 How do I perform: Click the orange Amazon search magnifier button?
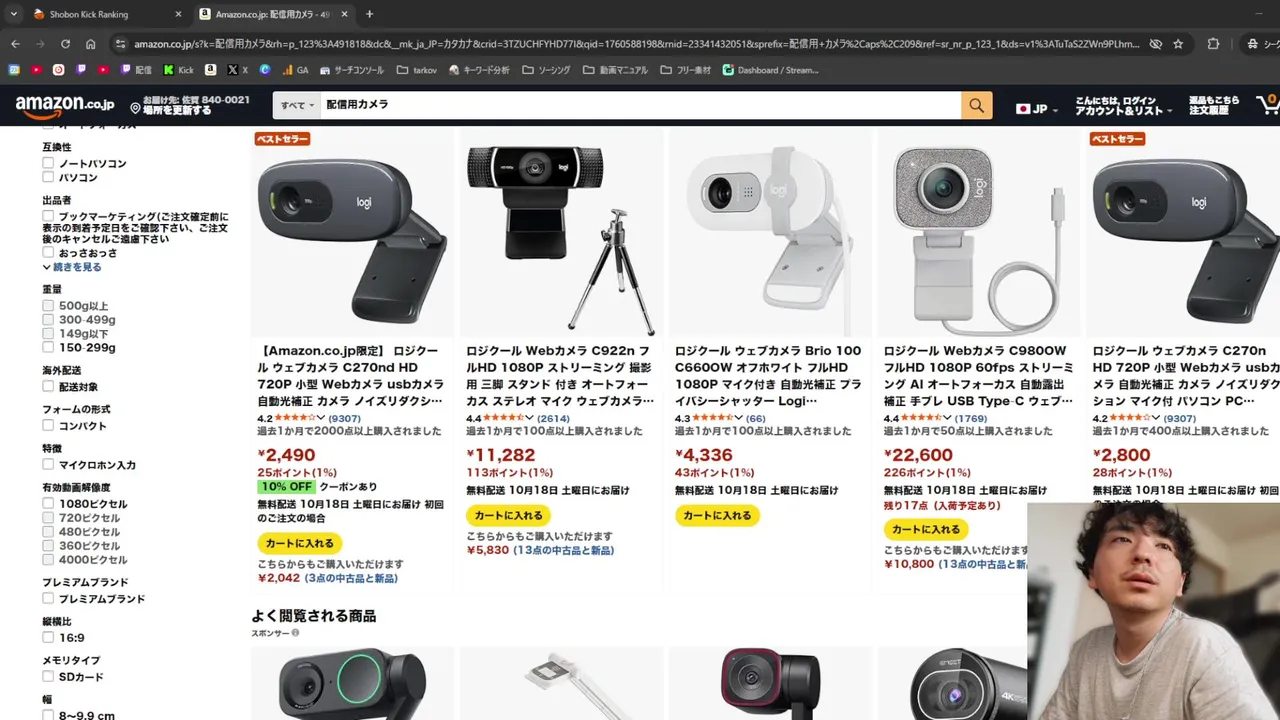(x=976, y=105)
